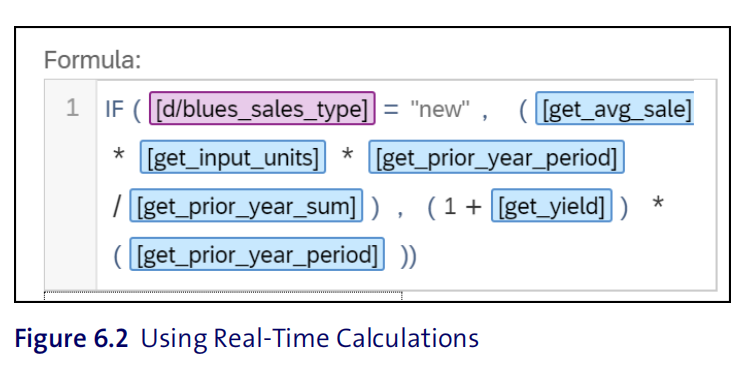The width and height of the screenshot is (751, 370).
Task: Click the asterisk before get_input_units
Action: [118, 156]
